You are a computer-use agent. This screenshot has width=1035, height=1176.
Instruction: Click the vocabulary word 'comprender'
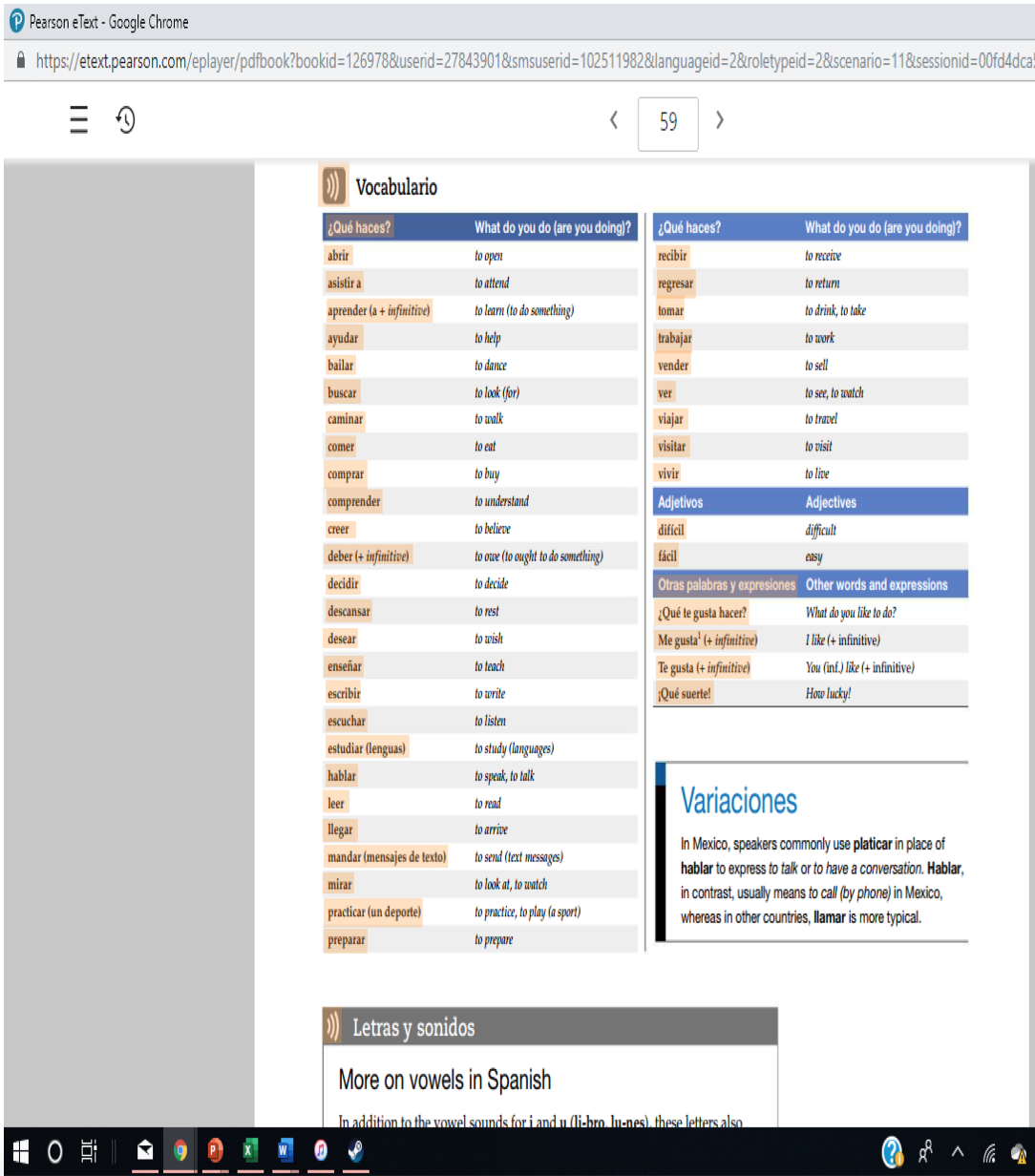point(353,501)
